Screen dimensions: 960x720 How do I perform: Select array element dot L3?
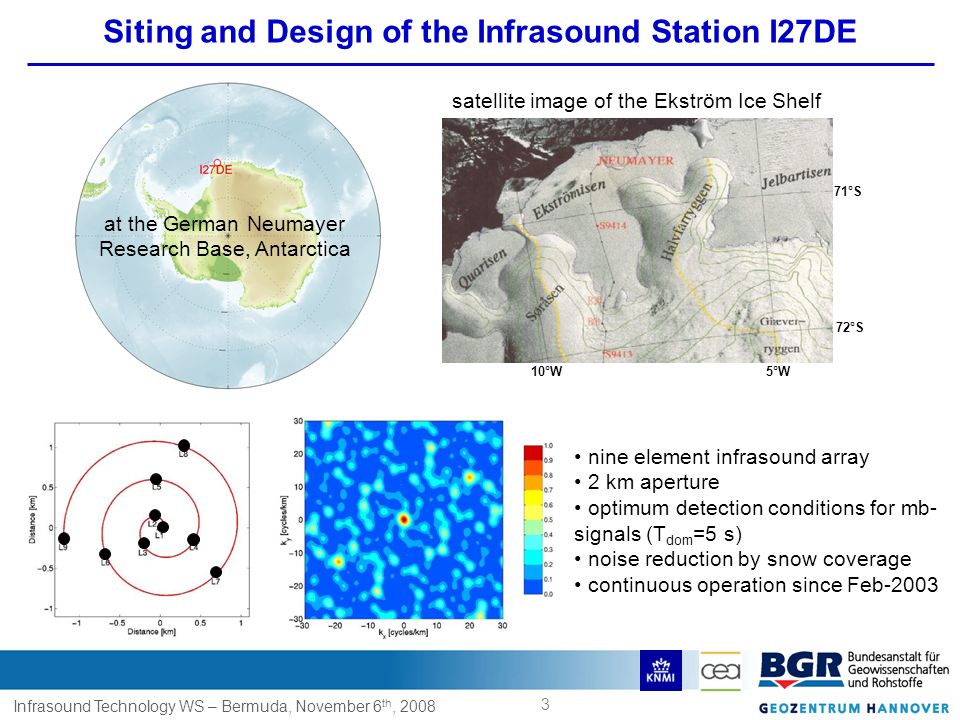click(x=144, y=543)
